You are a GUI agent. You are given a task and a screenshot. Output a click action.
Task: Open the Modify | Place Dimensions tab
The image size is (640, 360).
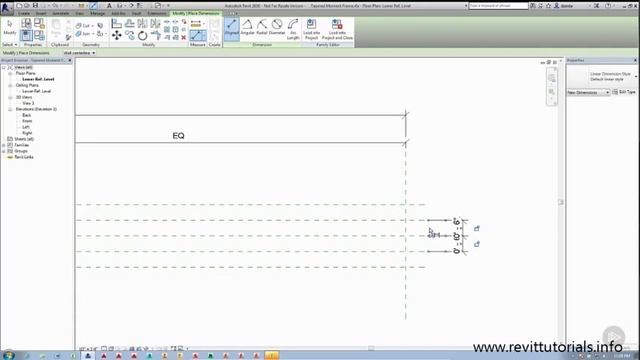pyautogui.click(x=196, y=13)
